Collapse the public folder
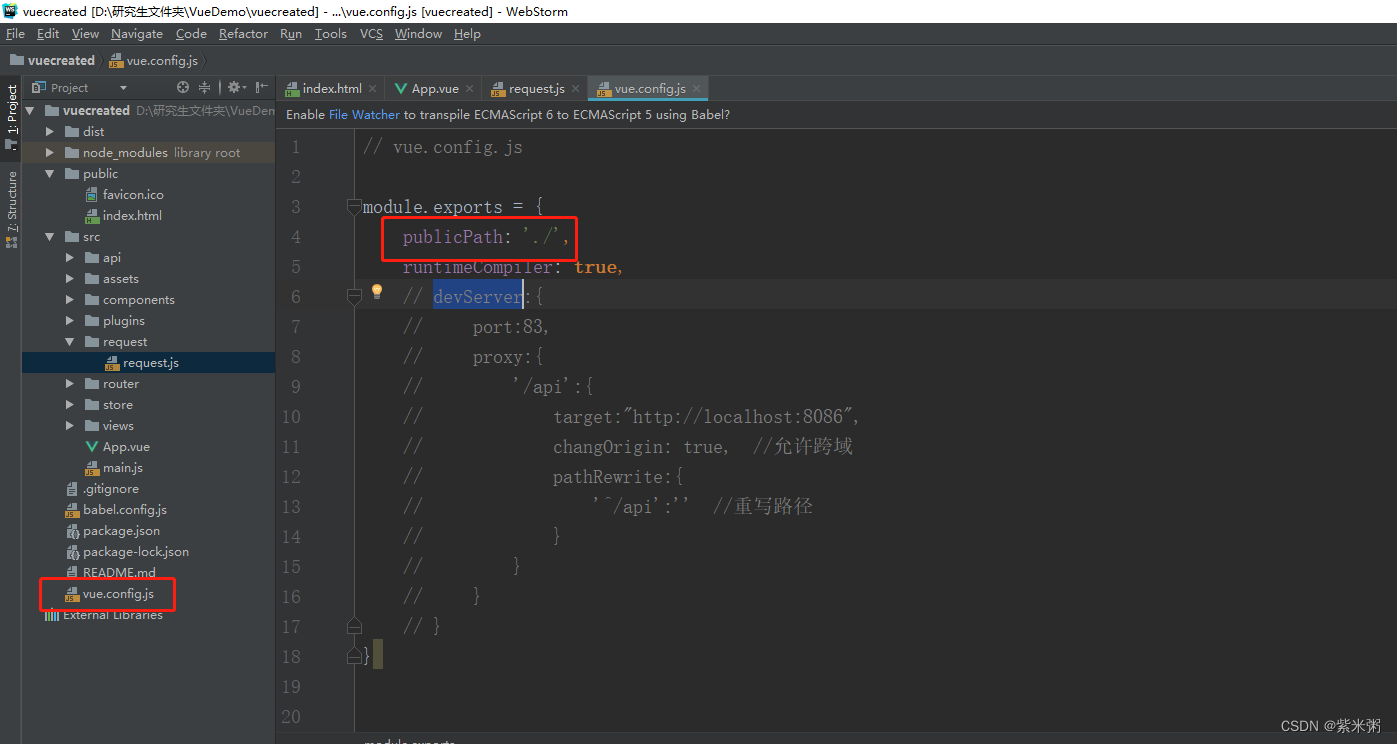The width and height of the screenshot is (1397, 744). pyautogui.click(x=50, y=174)
